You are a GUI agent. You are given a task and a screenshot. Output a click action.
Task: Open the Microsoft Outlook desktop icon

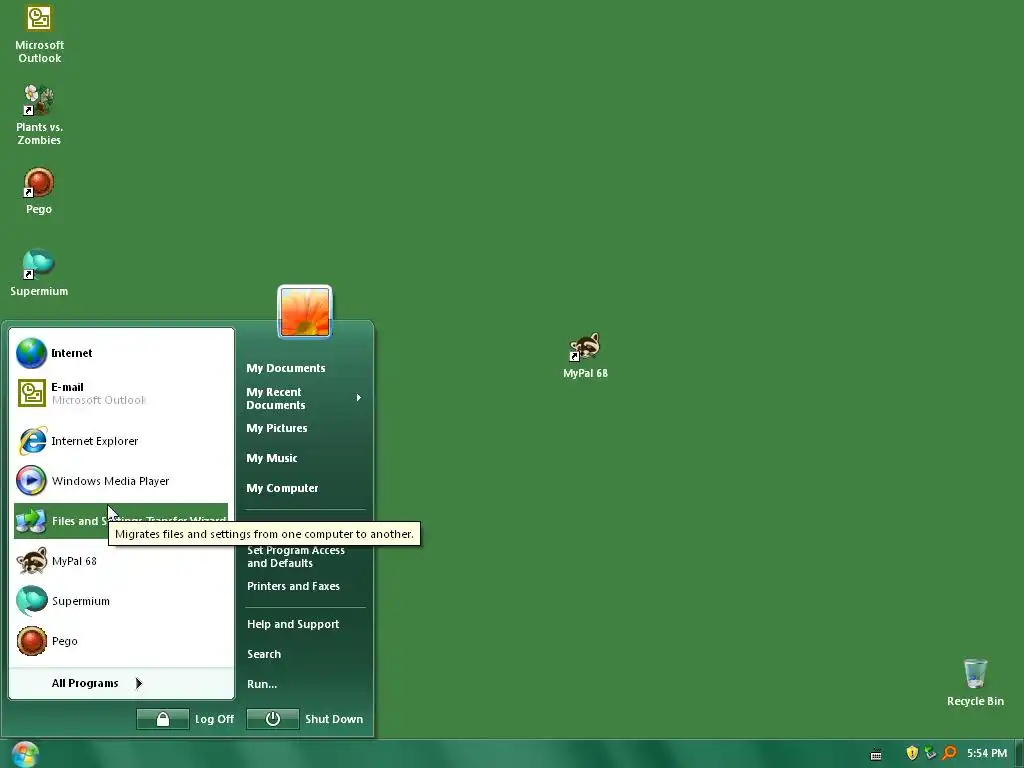pos(39,34)
